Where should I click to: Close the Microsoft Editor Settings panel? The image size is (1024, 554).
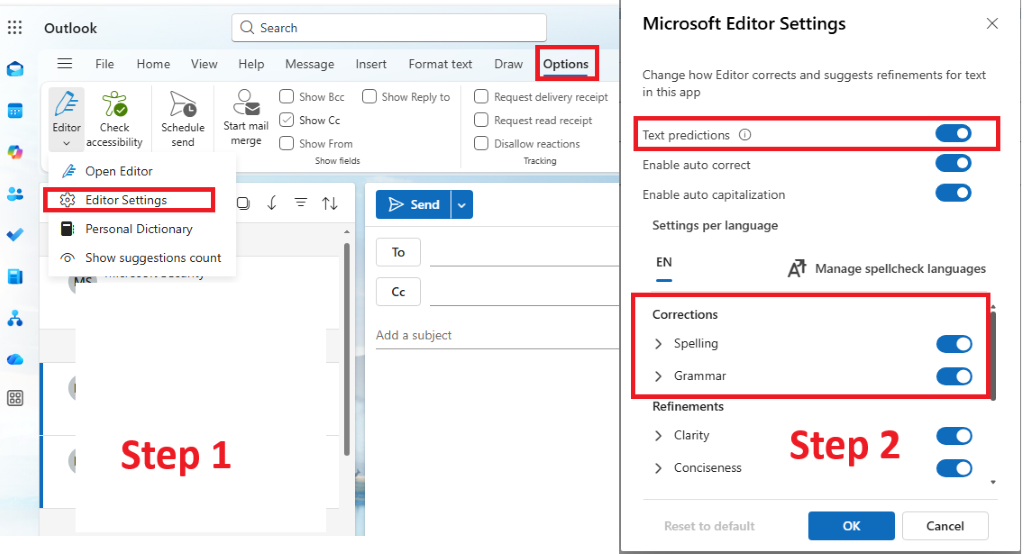pos(992,24)
